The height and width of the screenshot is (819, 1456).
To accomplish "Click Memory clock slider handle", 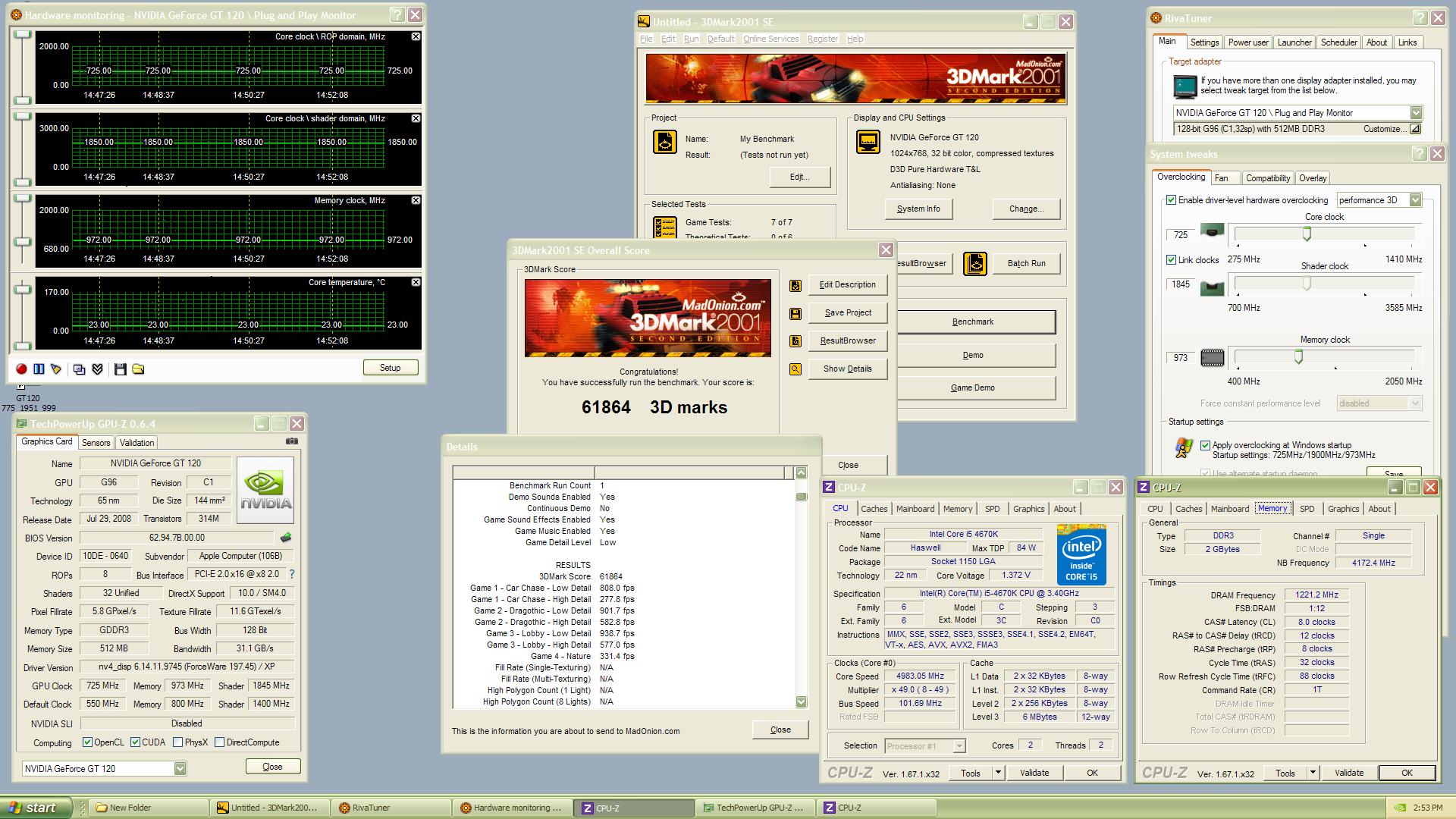I will 1298,357.
